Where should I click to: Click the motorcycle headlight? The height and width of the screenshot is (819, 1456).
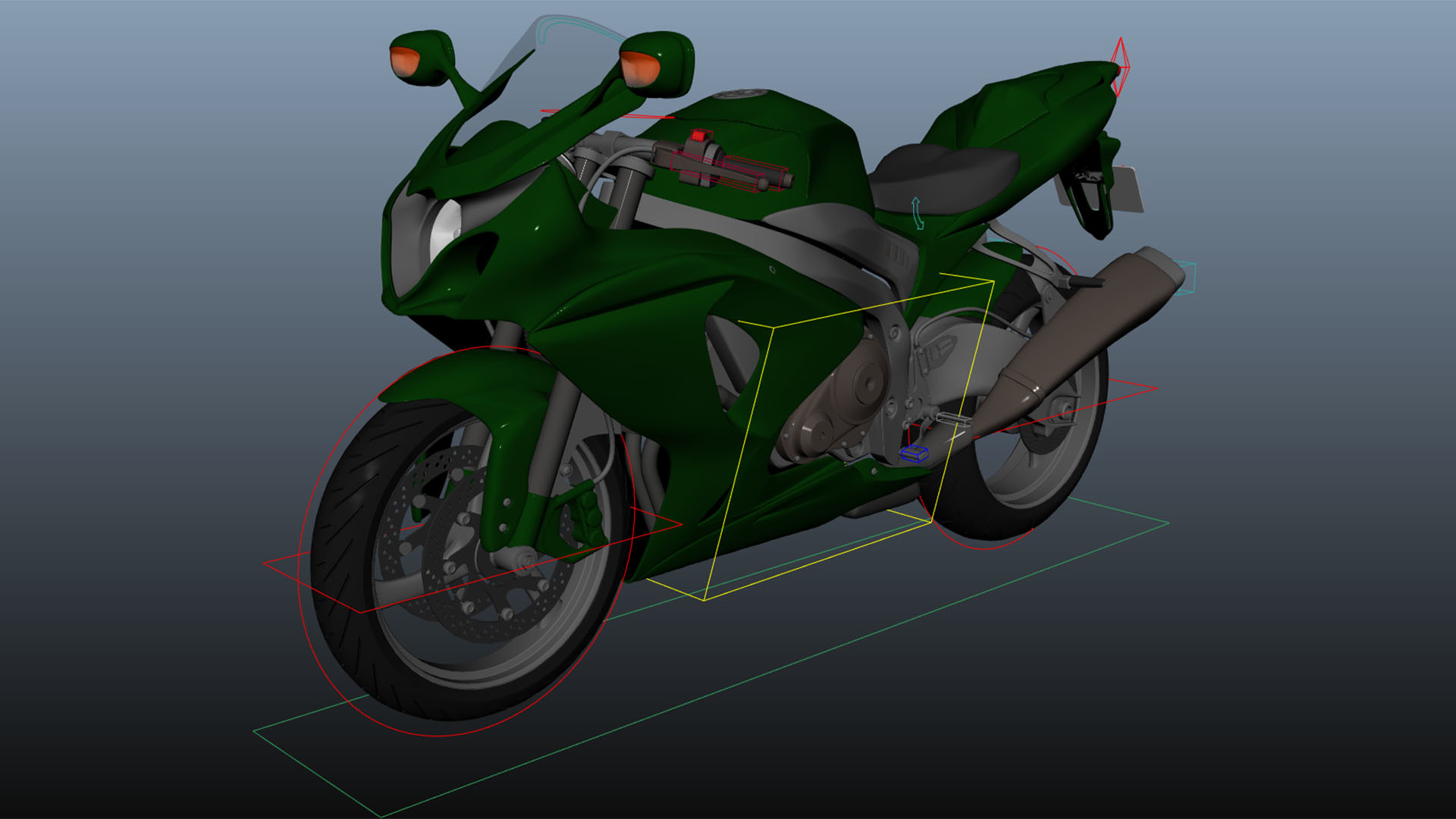click(x=432, y=220)
